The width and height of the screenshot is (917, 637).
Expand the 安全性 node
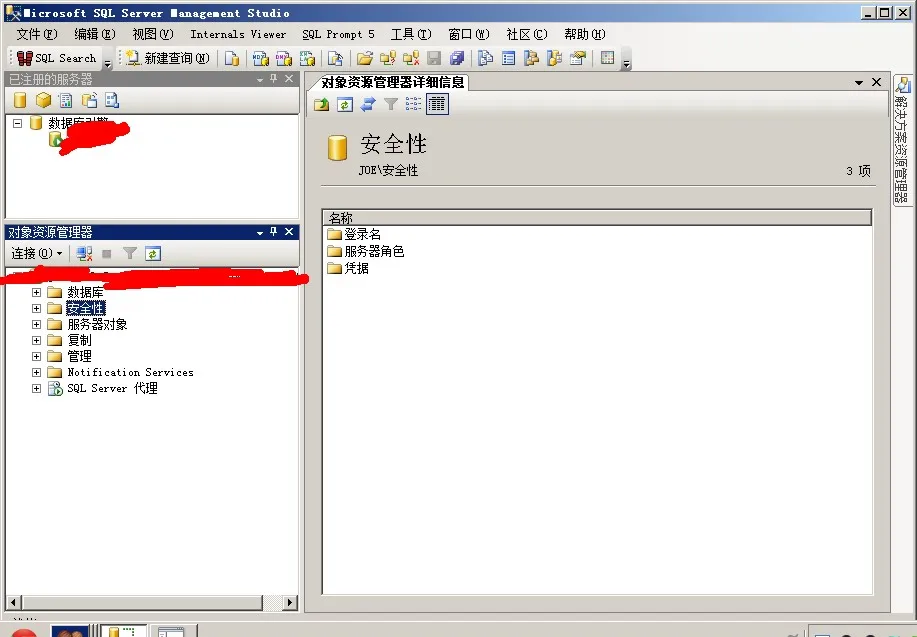click(36, 308)
